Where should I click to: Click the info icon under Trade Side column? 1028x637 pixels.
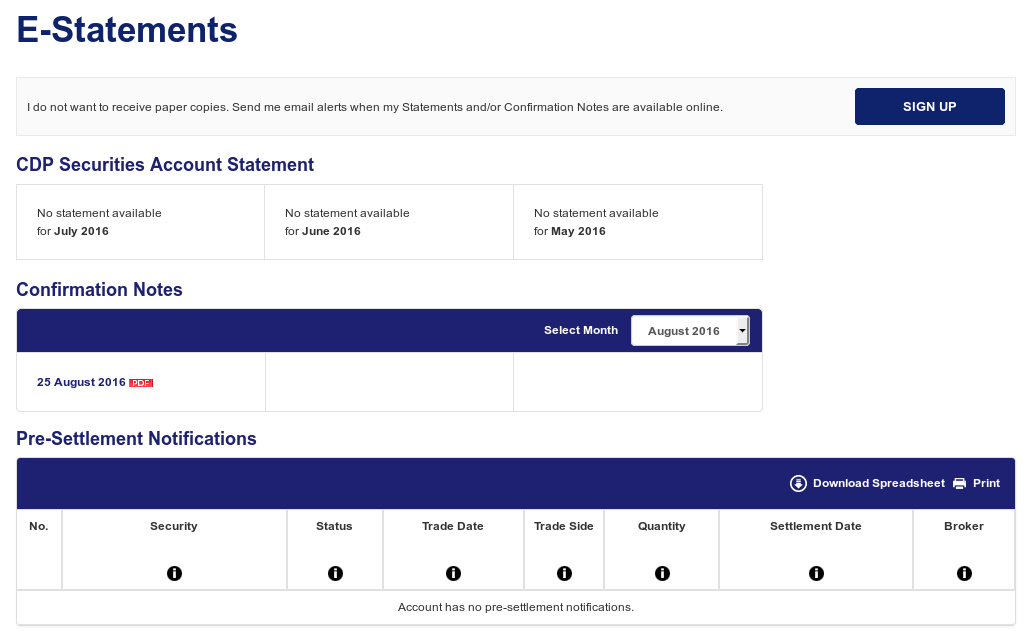564,573
